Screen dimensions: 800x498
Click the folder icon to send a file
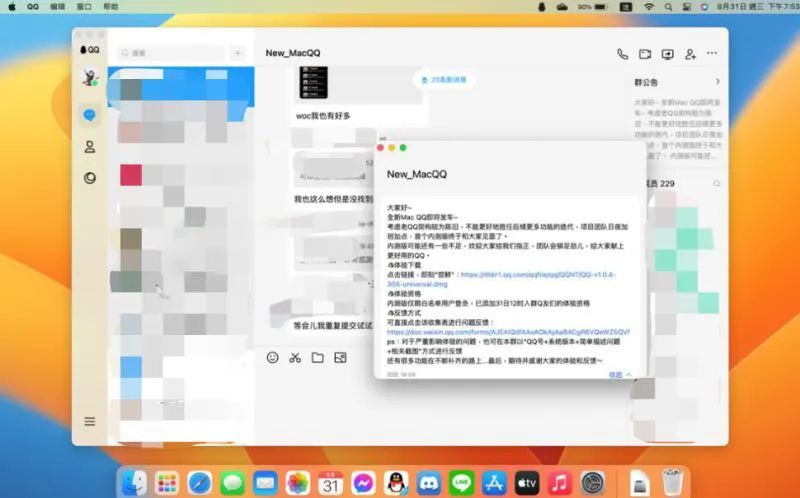pyautogui.click(x=317, y=358)
